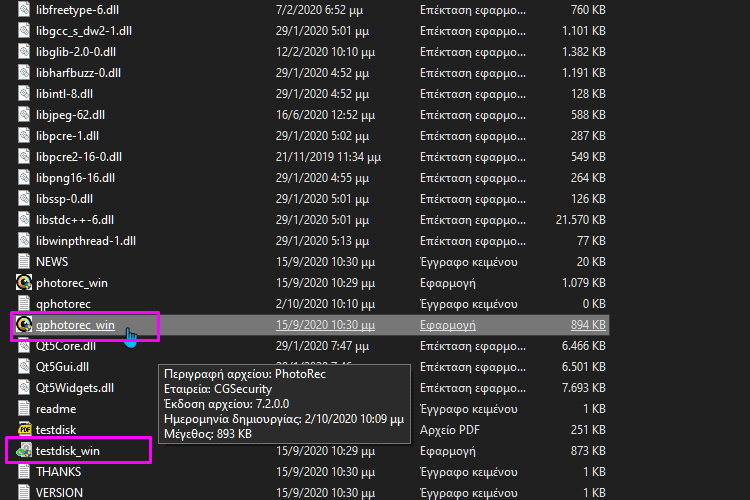This screenshot has width=750, height=500.
Task: Click the Αρχείο PDF type cell
Action: point(450,430)
